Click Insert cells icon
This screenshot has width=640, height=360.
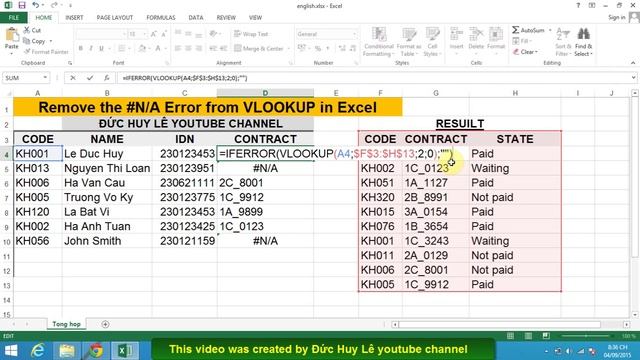pyautogui.click(x=456, y=34)
